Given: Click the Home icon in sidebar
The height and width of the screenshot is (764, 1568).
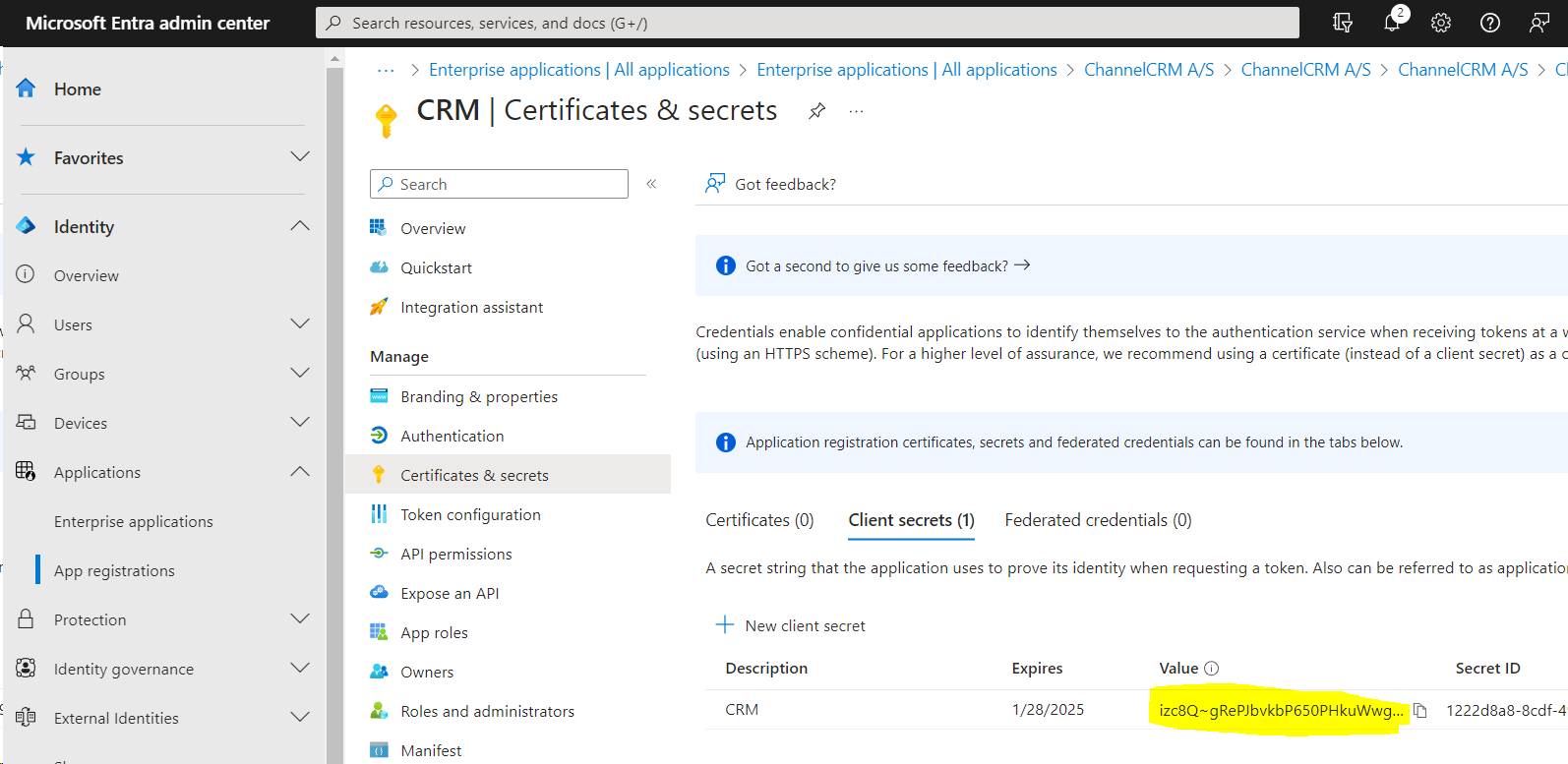Looking at the screenshot, I should (x=27, y=88).
